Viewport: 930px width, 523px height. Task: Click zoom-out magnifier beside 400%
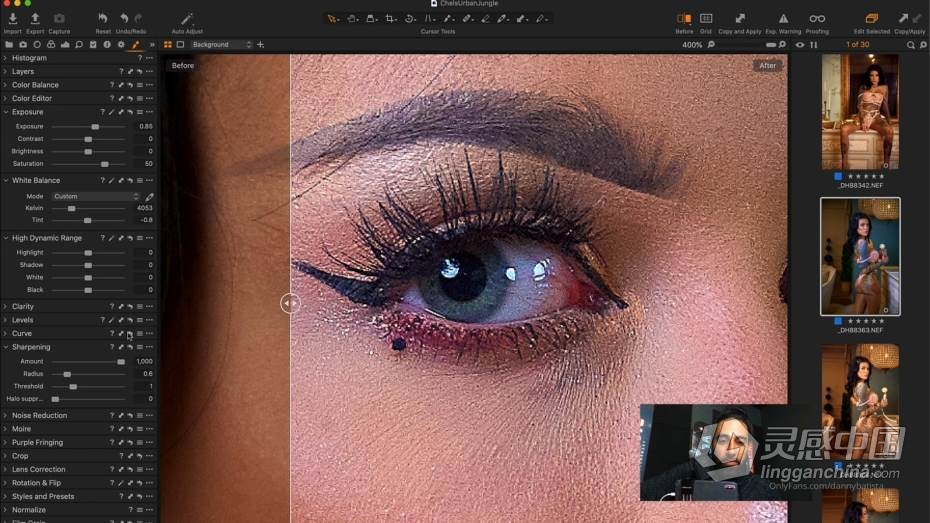click(x=711, y=44)
